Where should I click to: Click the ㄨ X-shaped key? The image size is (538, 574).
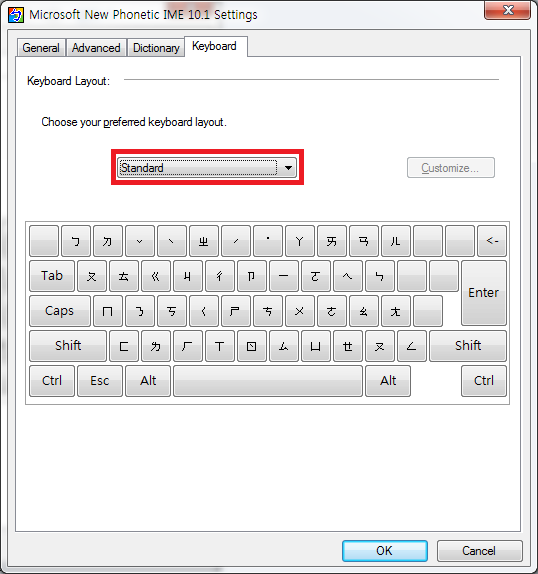tap(300, 311)
